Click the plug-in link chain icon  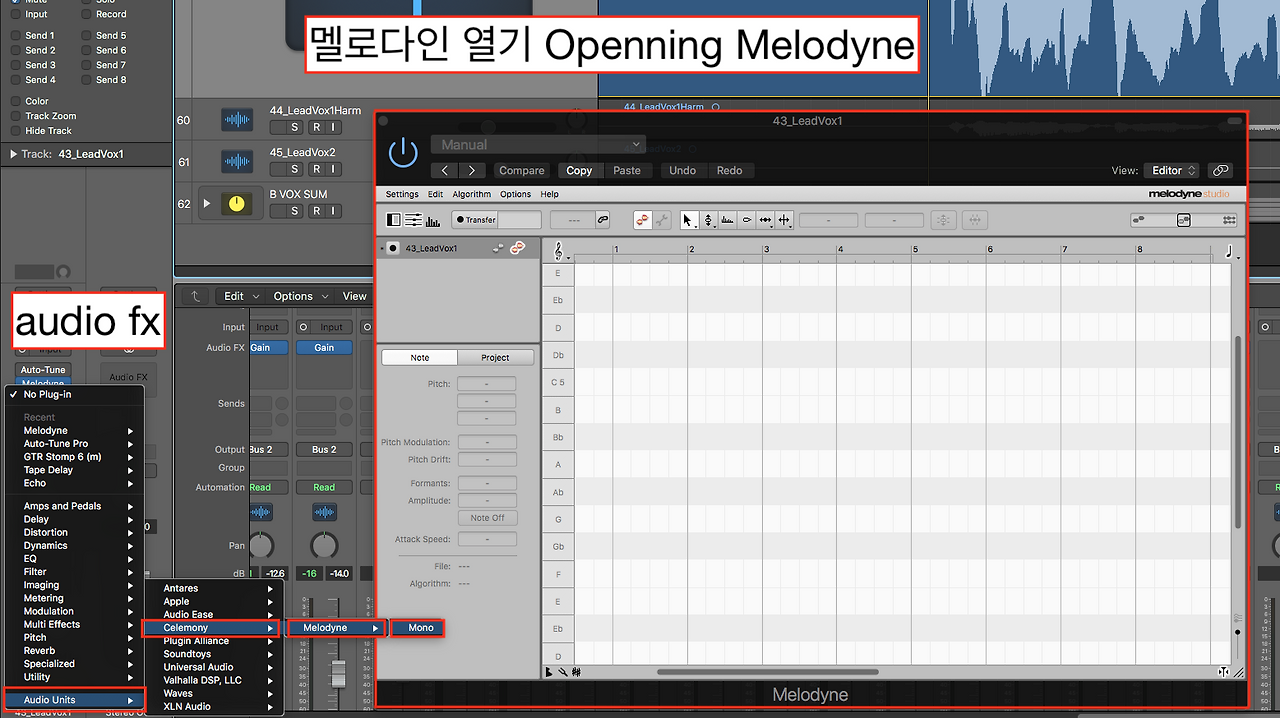(1219, 171)
